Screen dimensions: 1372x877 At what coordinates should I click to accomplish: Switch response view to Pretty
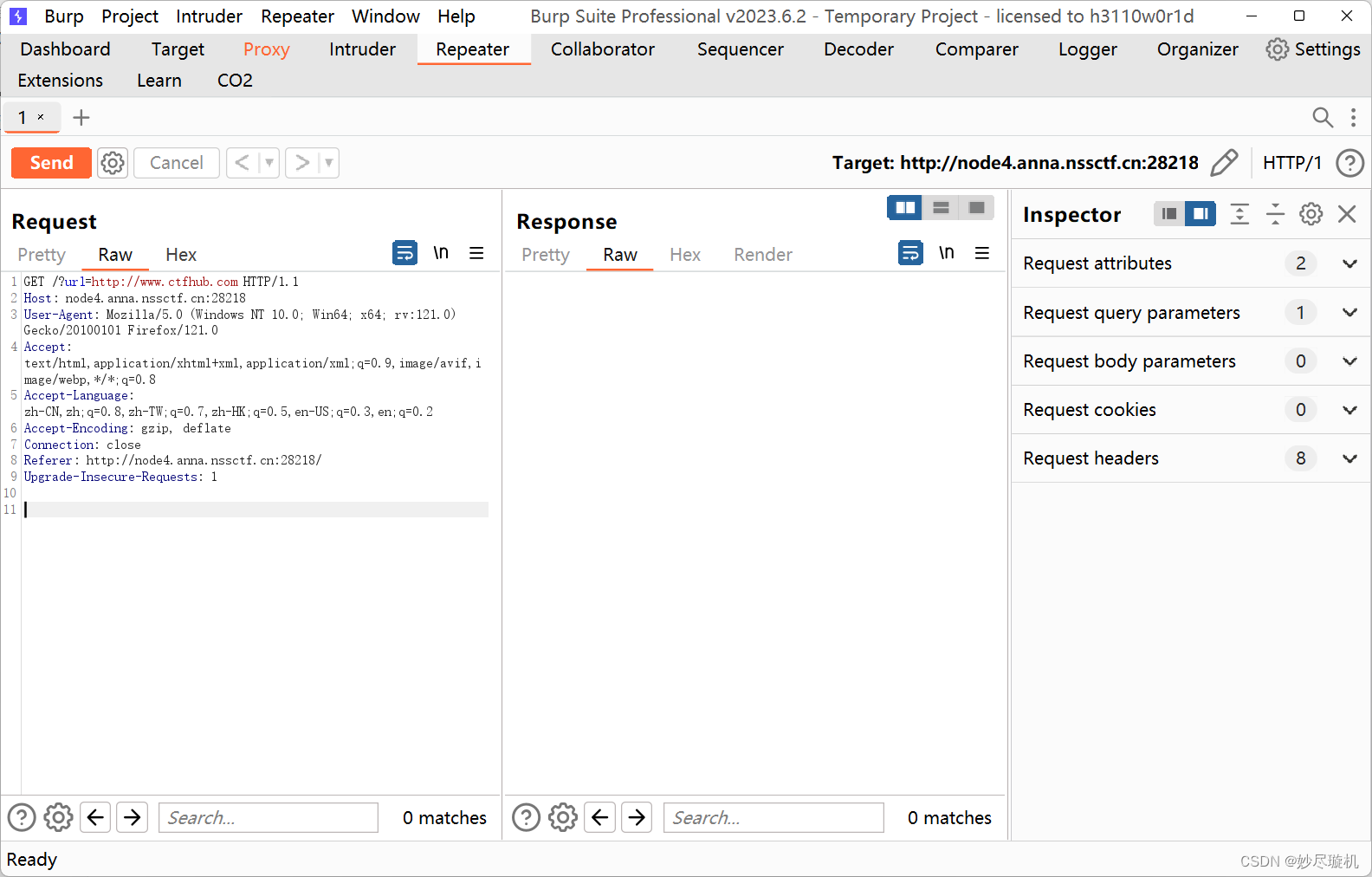pos(546,255)
